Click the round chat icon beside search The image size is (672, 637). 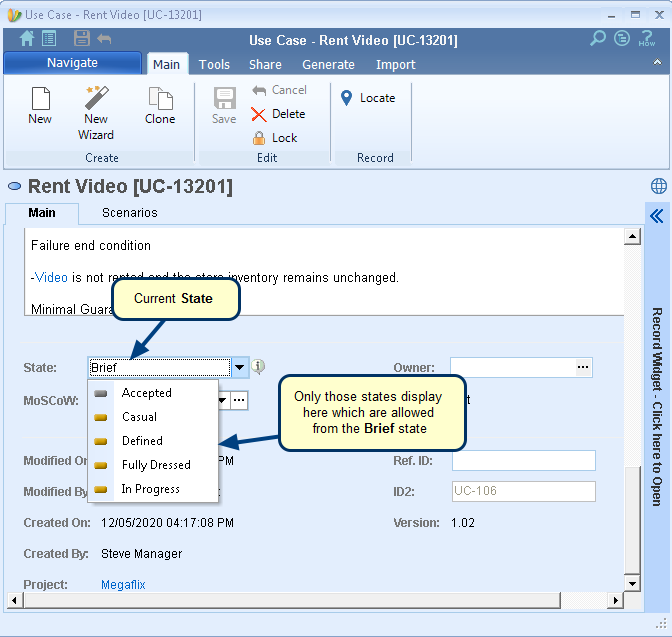621,38
